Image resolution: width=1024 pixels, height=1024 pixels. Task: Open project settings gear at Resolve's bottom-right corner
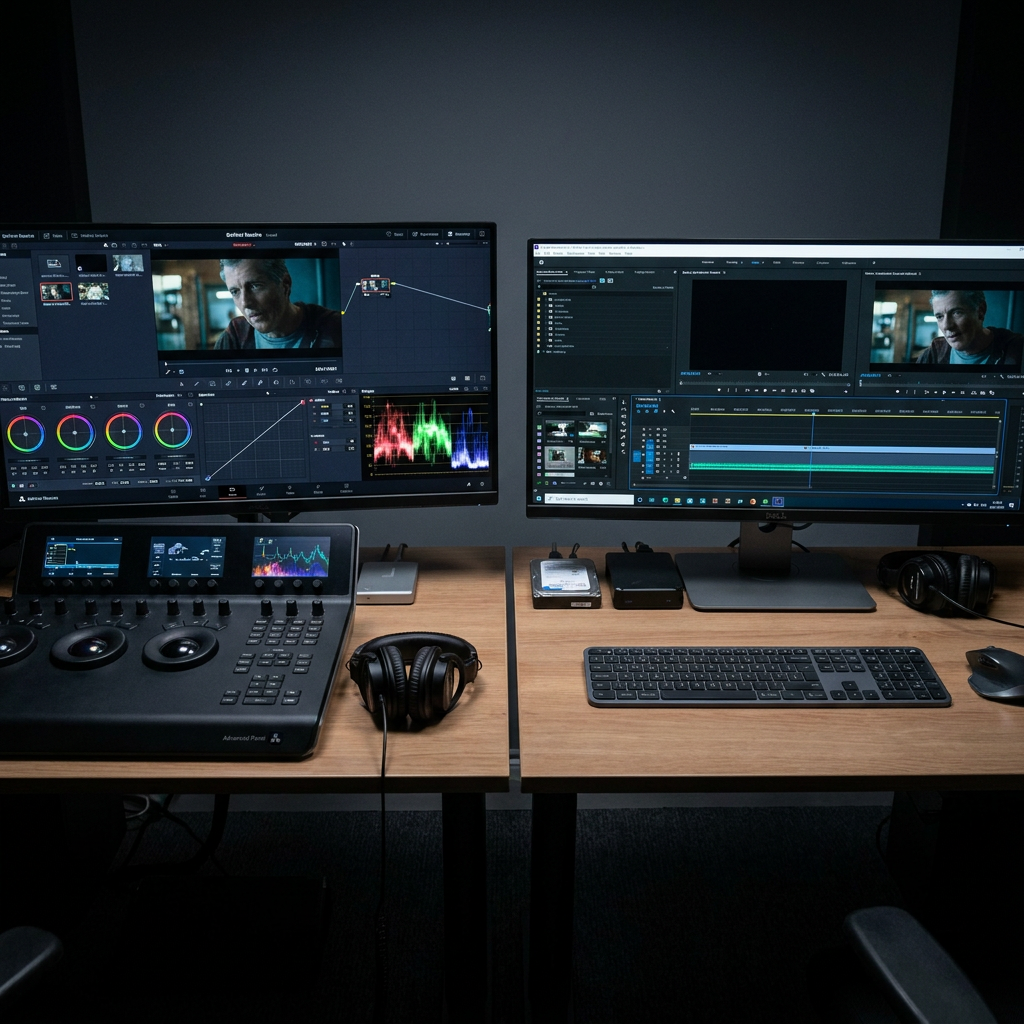(x=482, y=484)
